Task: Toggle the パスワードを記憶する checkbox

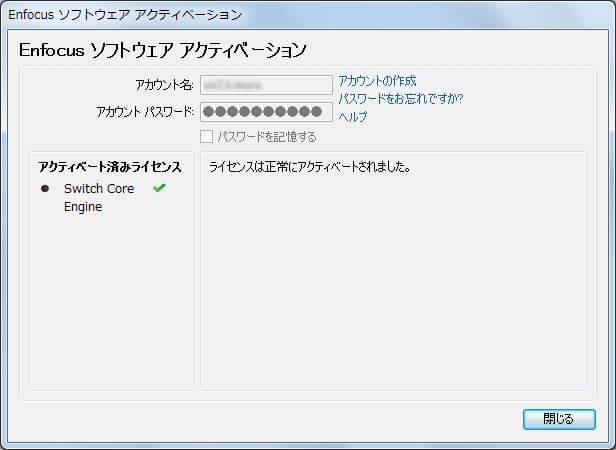Action: (206, 136)
